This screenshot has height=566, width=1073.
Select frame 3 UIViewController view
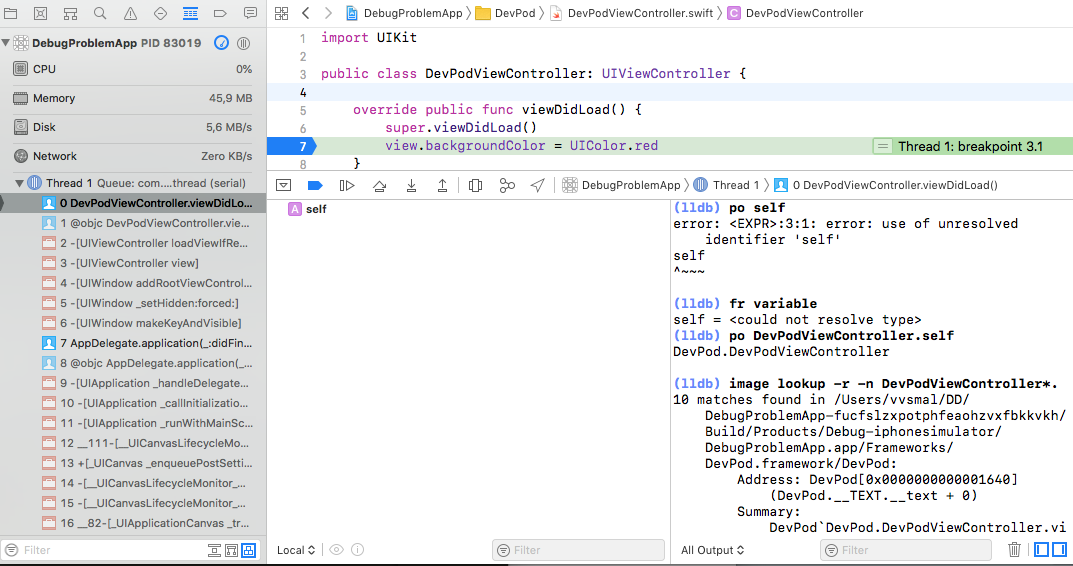click(x=133, y=263)
